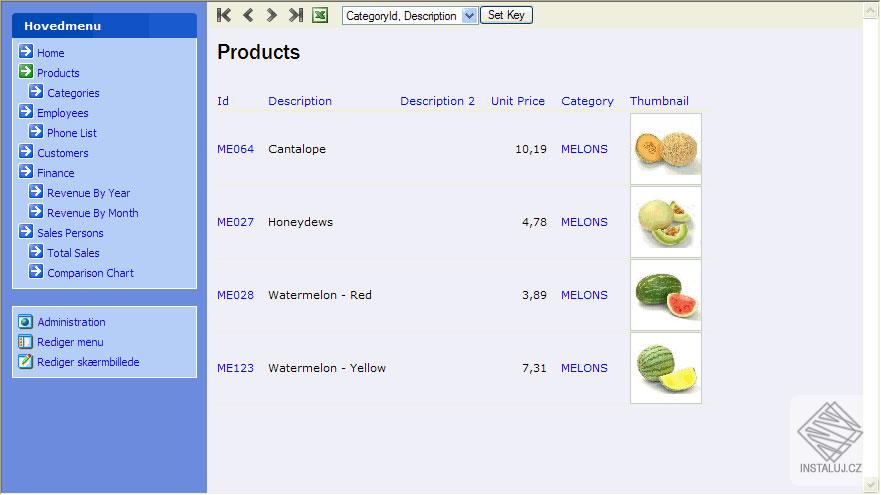The width and height of the screenshot is (881, 495).
Task: Click the arrow icon beside Sales Persons
Action: click(x=26, y=231)
